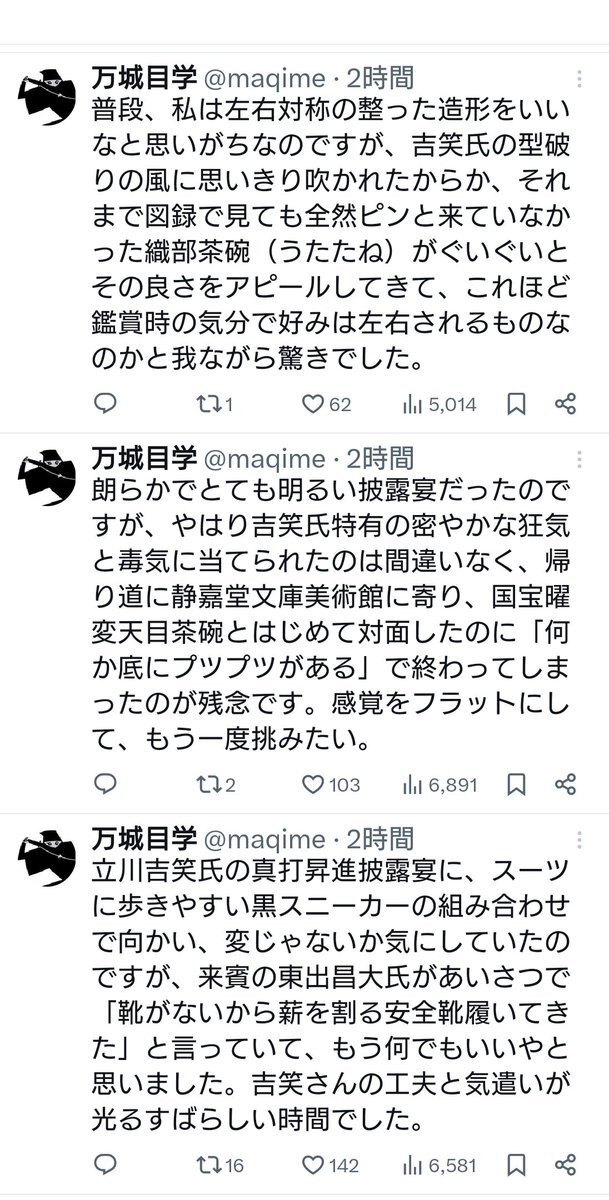This screenshot has height=1200, width=609.
Task: Bookmark the tweet about the Oribe tea bowl
Action: 516,404
